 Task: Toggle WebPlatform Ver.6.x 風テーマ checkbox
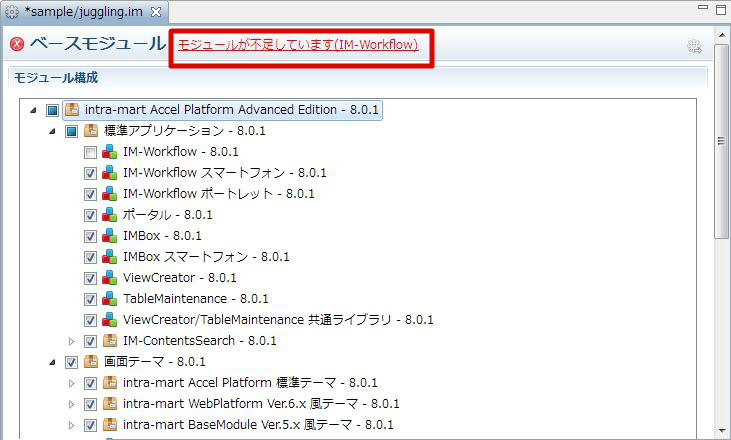point(90,404)
